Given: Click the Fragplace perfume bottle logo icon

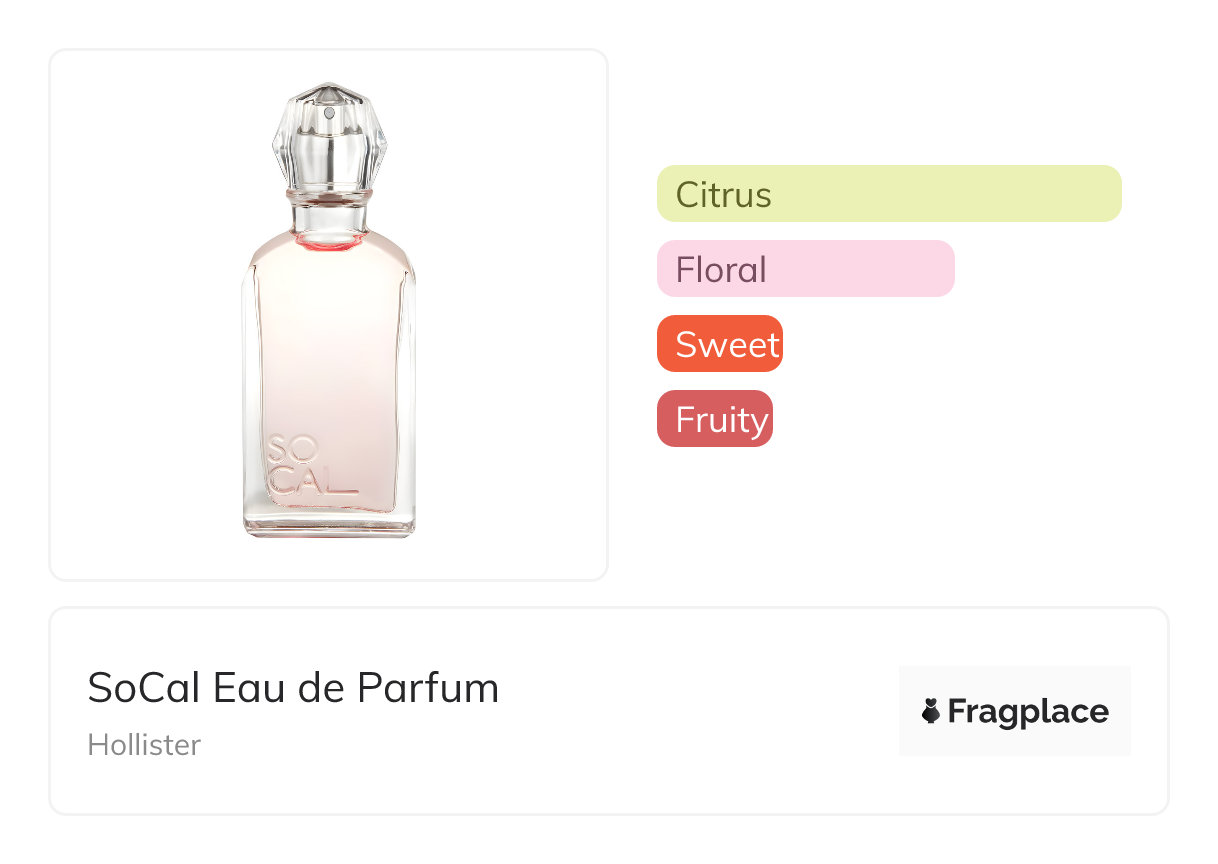Looking at the screenshot, I should [931, 711].
